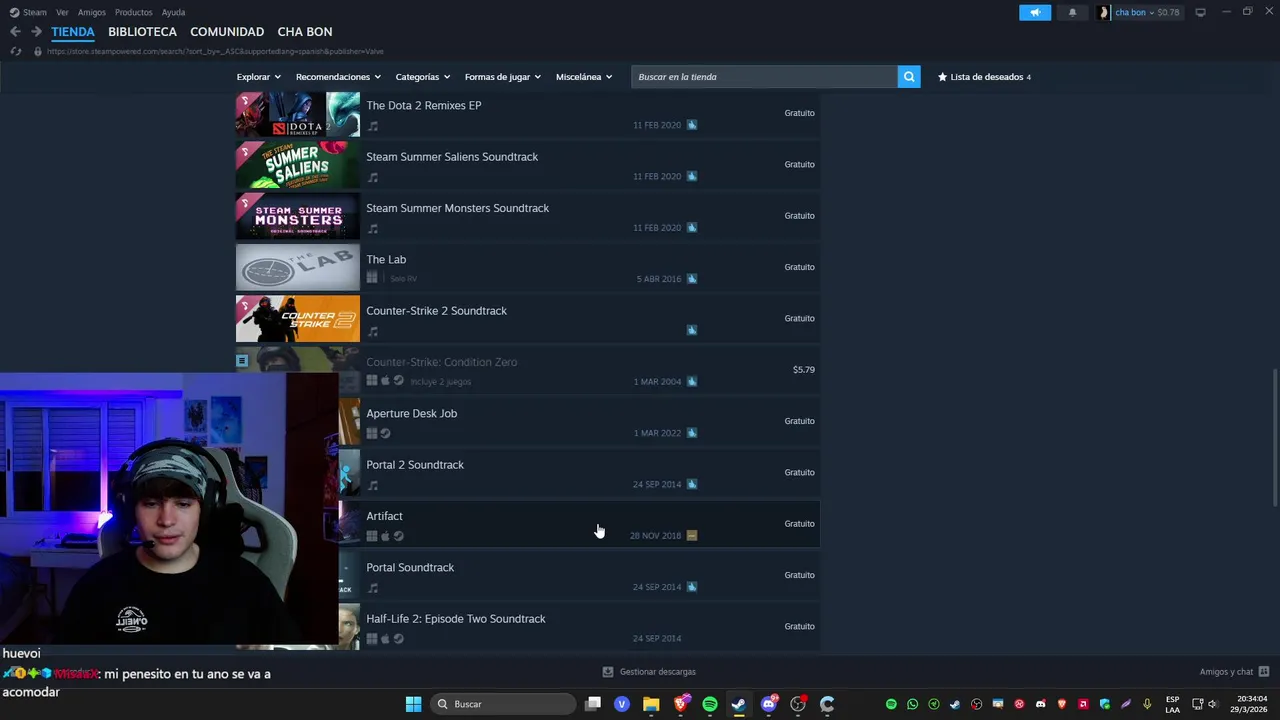Open Counter-Strike 2 Soundtrack title
1280x720 pixels.
pyautogui.click(x=436, y=311)
